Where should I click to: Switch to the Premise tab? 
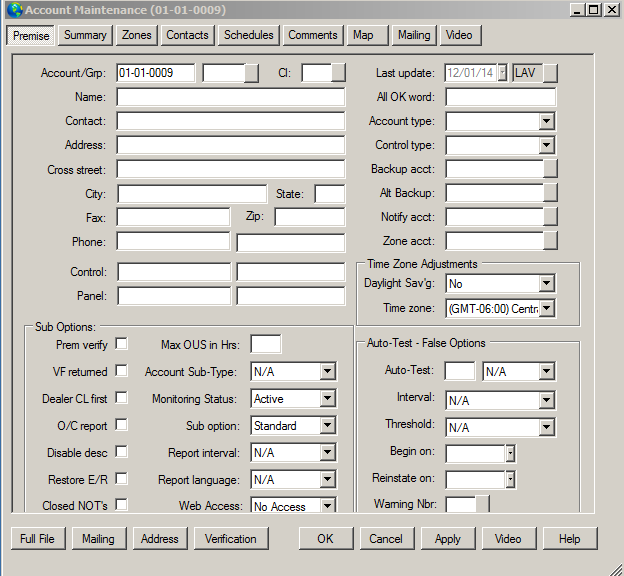[31, 36]
